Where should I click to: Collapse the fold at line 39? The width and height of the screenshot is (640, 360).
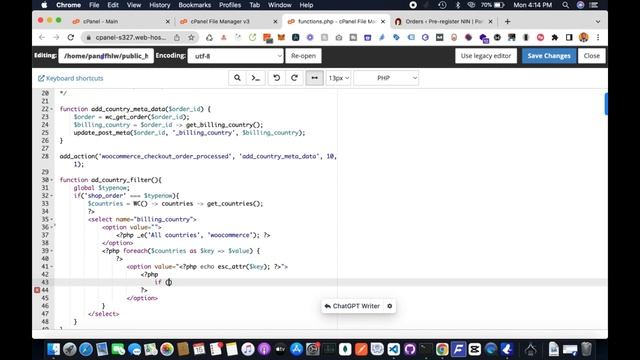(x=52, y=251)
